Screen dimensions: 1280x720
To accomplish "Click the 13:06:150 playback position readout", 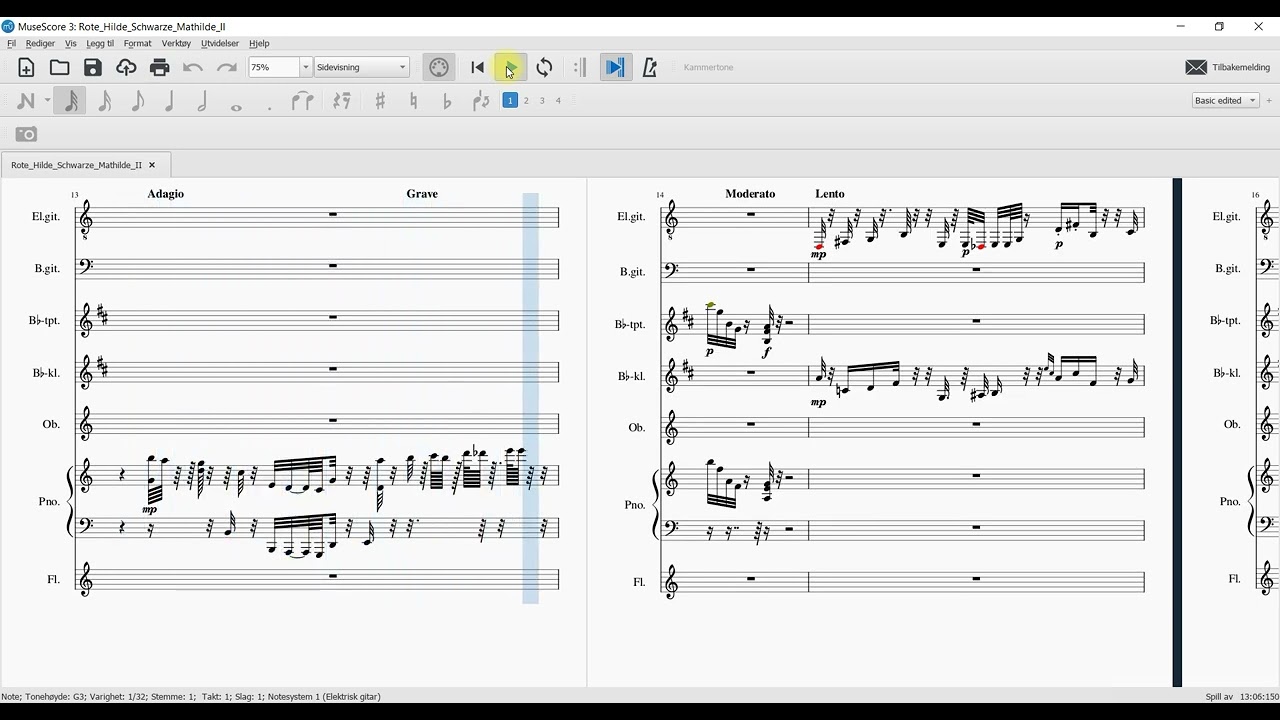I will click(1259, 697).
